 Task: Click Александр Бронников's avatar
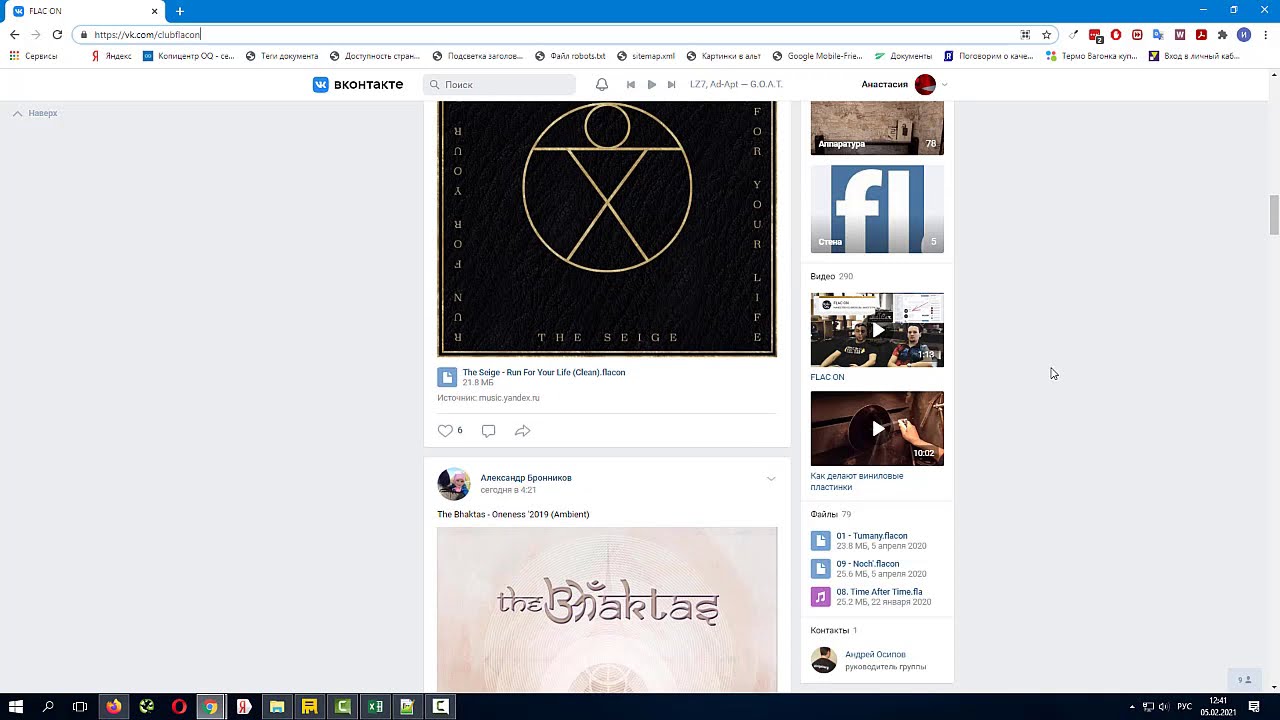click(x=454, y=484)
